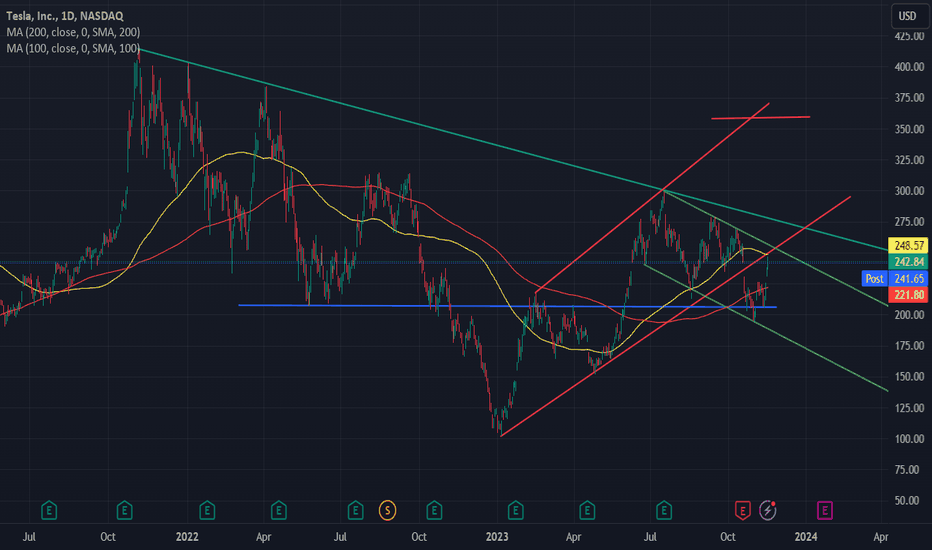Screen dimensions: 932x550
Task: Click the green 242.84 price label
Action: (x=908, y=262)
